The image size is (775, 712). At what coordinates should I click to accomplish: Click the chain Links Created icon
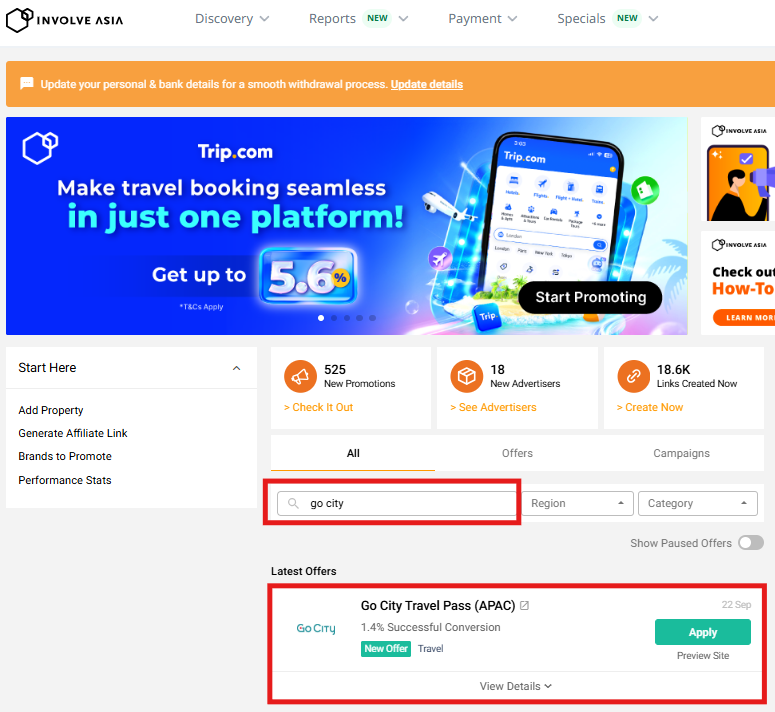(633, 377)
